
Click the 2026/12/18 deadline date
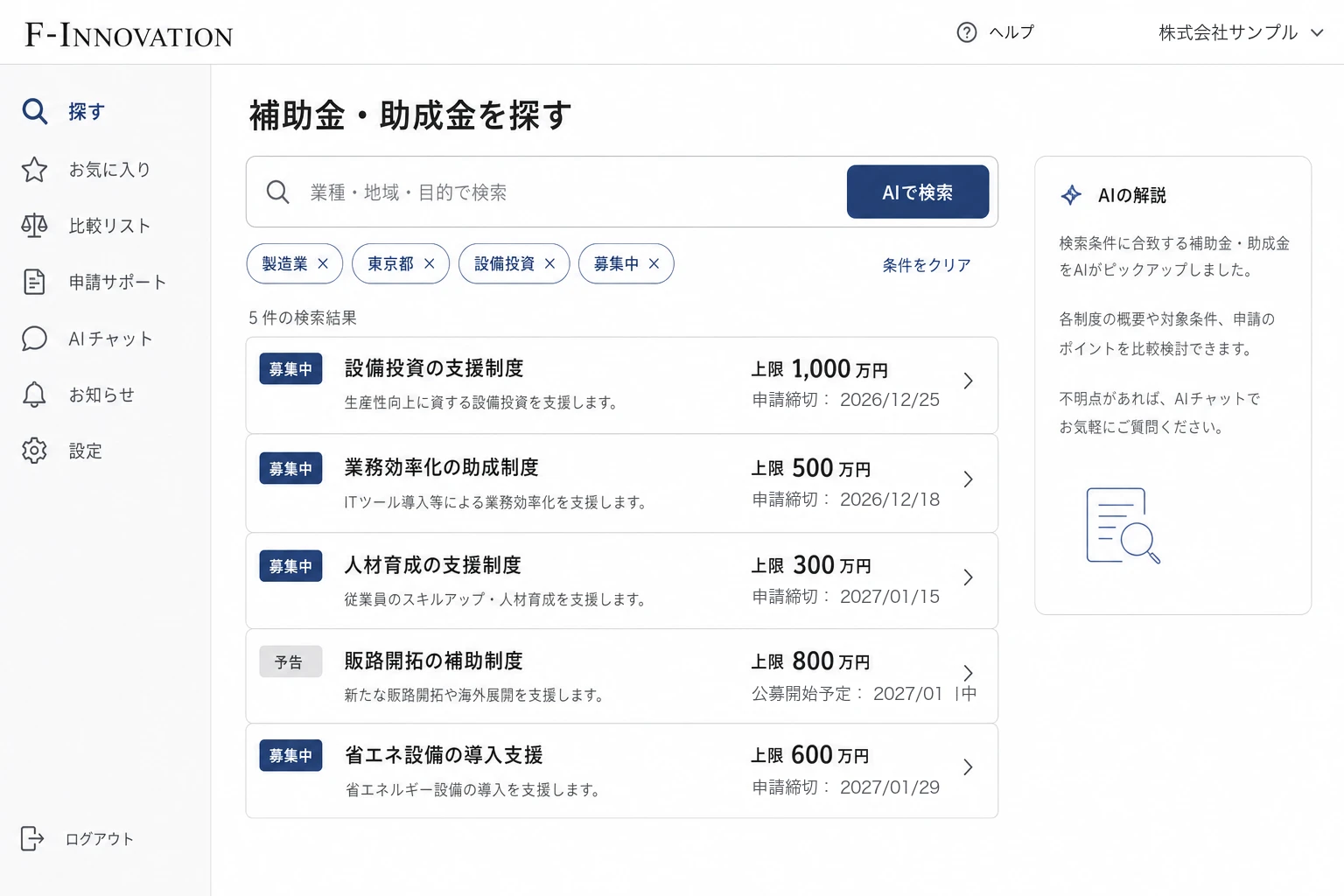pos(890,499)
